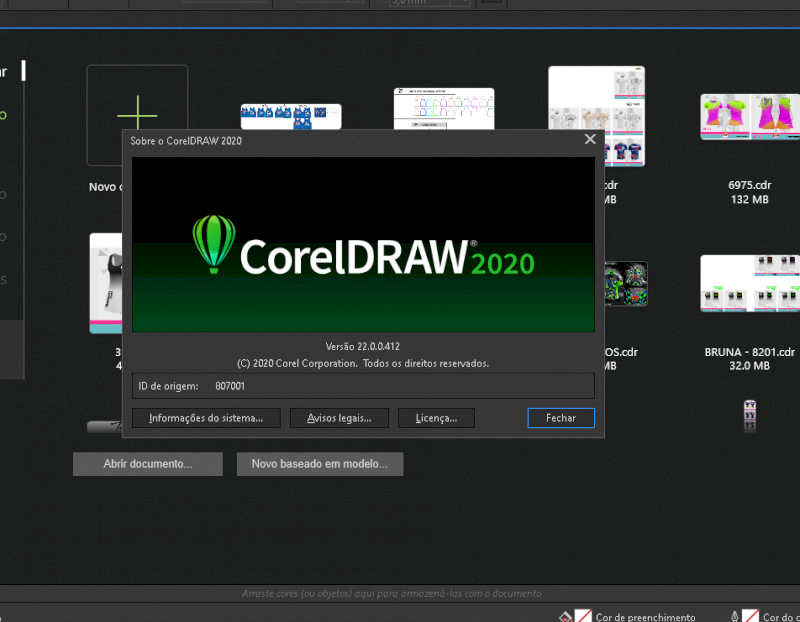Open the thumbnail showing a row of blue jerseys
The image size is (800, 622).
tap(291, 116)
